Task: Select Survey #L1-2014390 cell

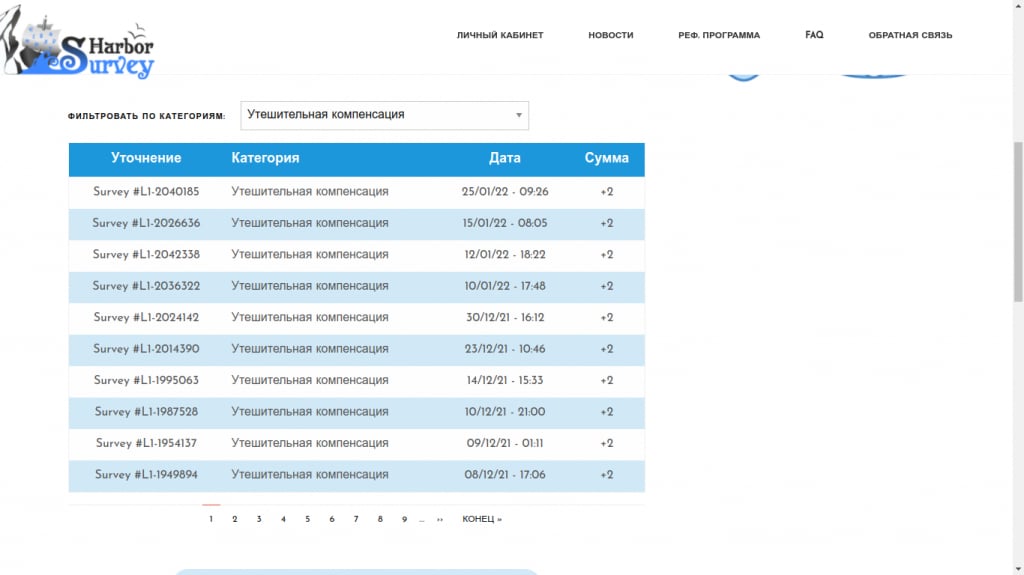Action: click(x=146, y=349)
